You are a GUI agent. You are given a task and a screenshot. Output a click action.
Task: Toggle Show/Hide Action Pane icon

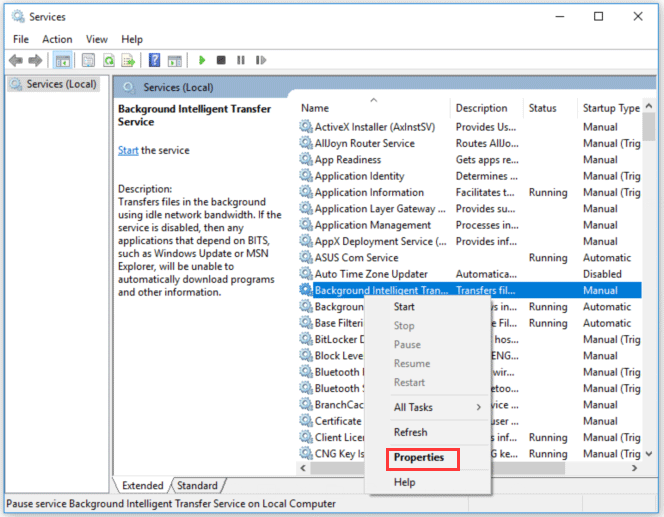(174, 61)
